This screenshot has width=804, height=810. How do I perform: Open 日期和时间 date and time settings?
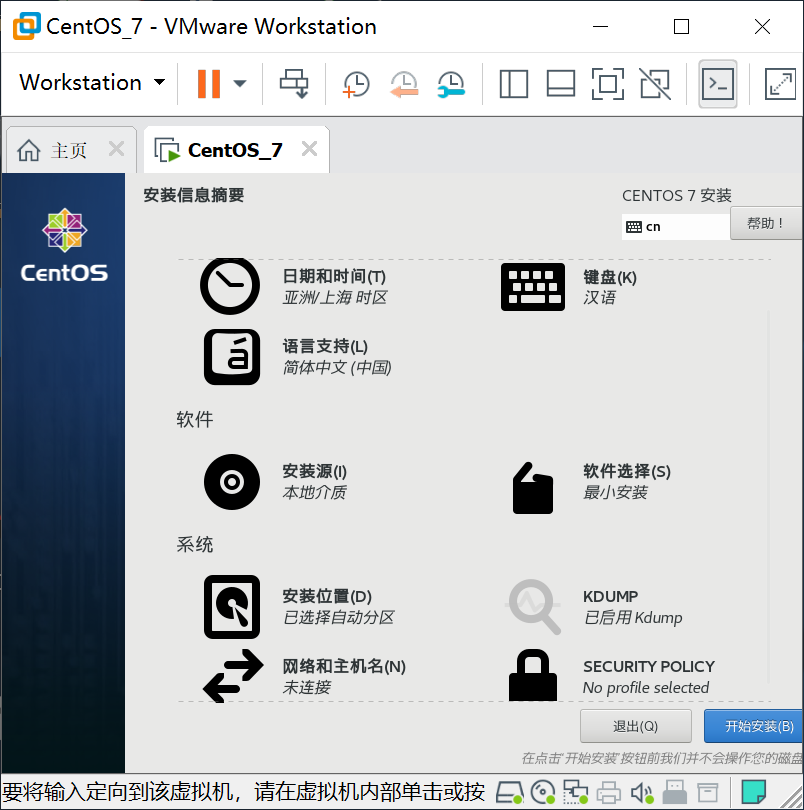click(295, 286)
